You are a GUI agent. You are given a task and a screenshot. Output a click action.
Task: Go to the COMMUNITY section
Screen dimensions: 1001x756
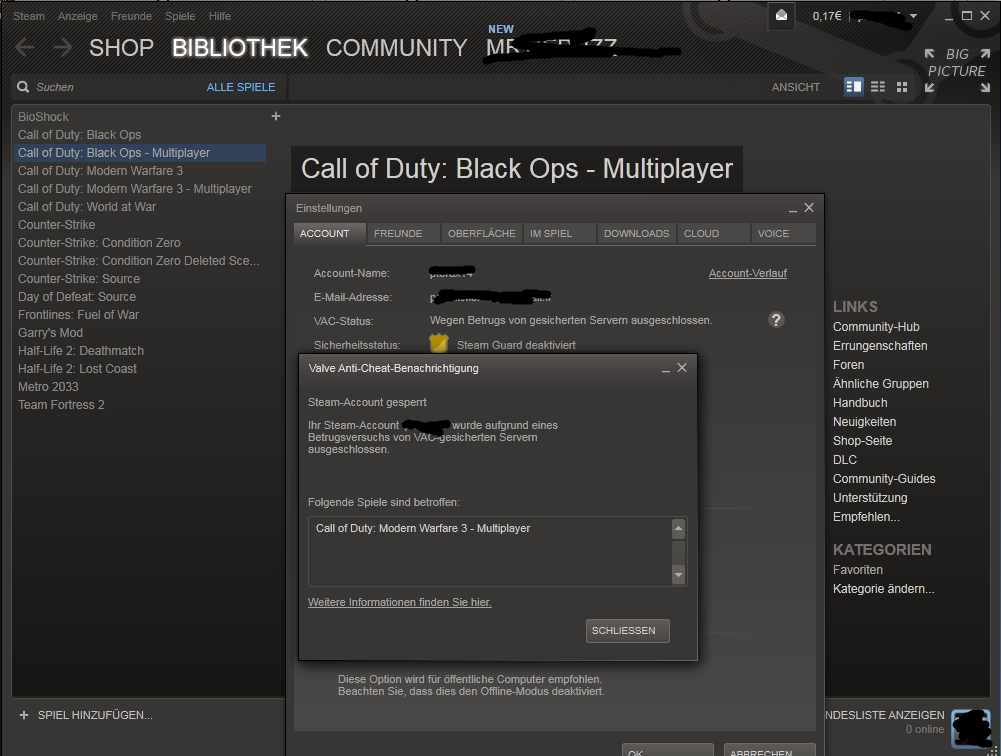(x=396, y=48)
